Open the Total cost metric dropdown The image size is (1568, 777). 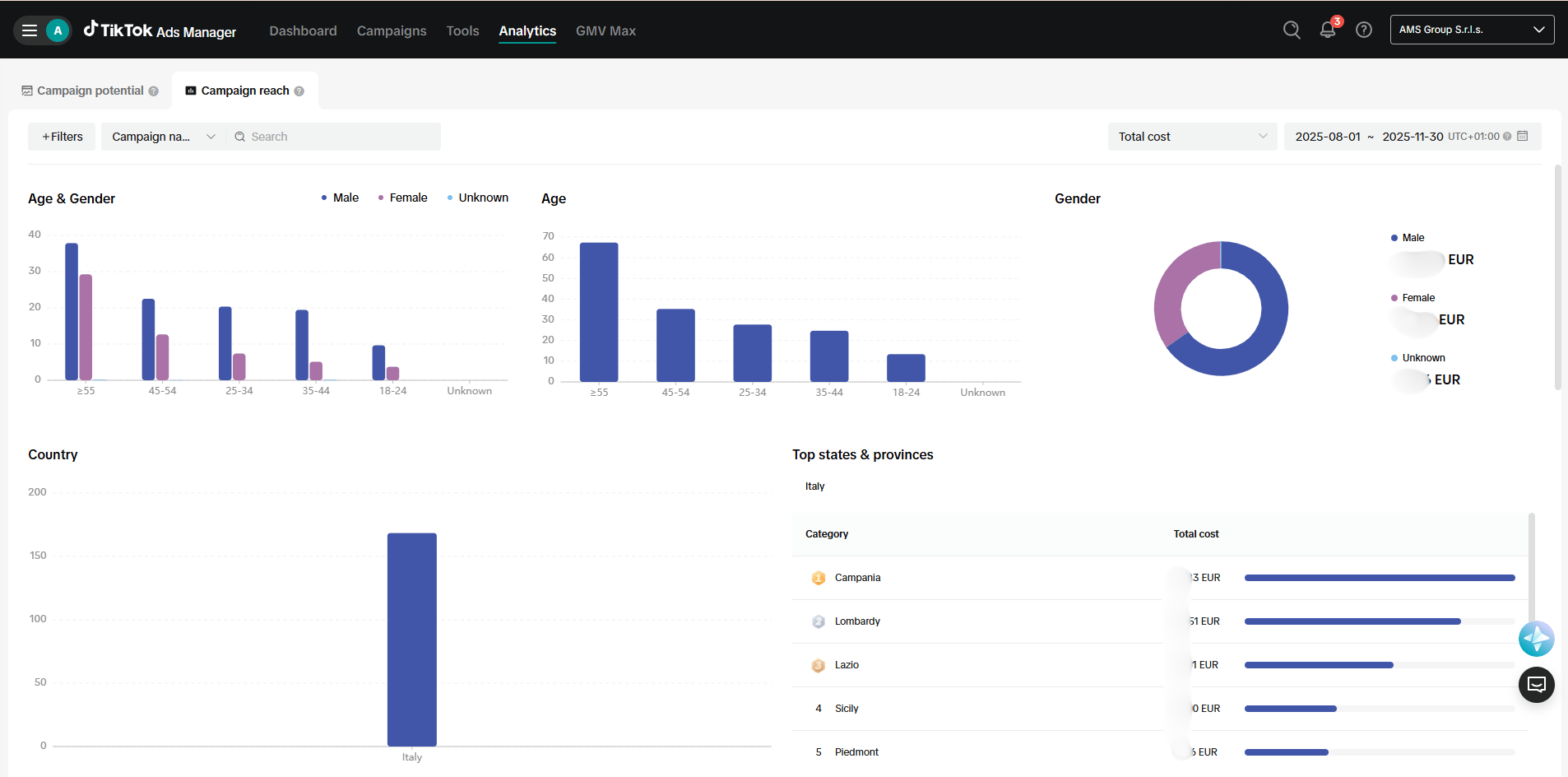[x=1192, y=137]
